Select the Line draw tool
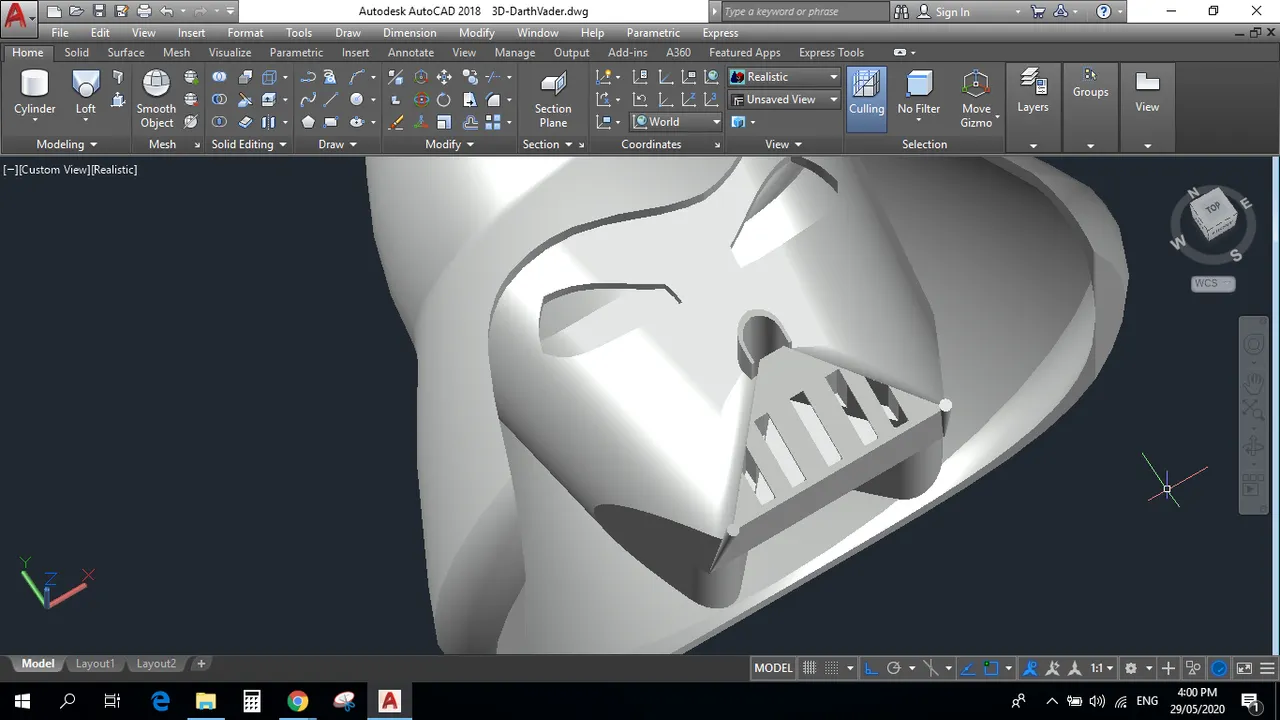 coord(331,100)
